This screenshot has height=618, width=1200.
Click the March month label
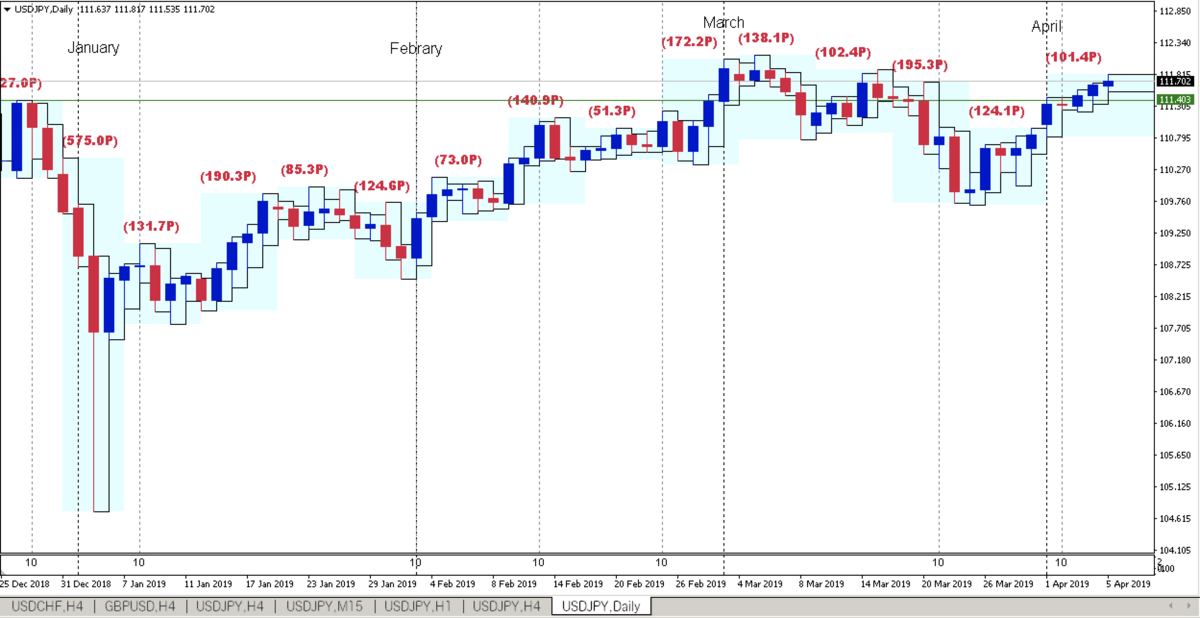click(x=724, y=23)
